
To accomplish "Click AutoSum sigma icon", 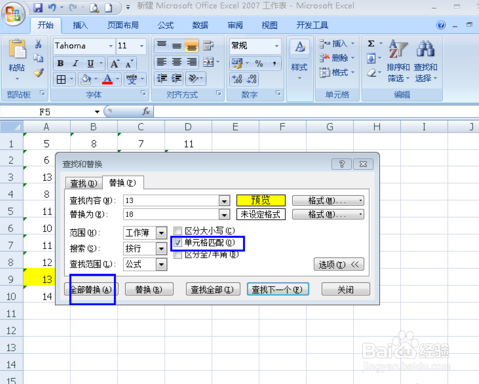I will pos(371,44).
